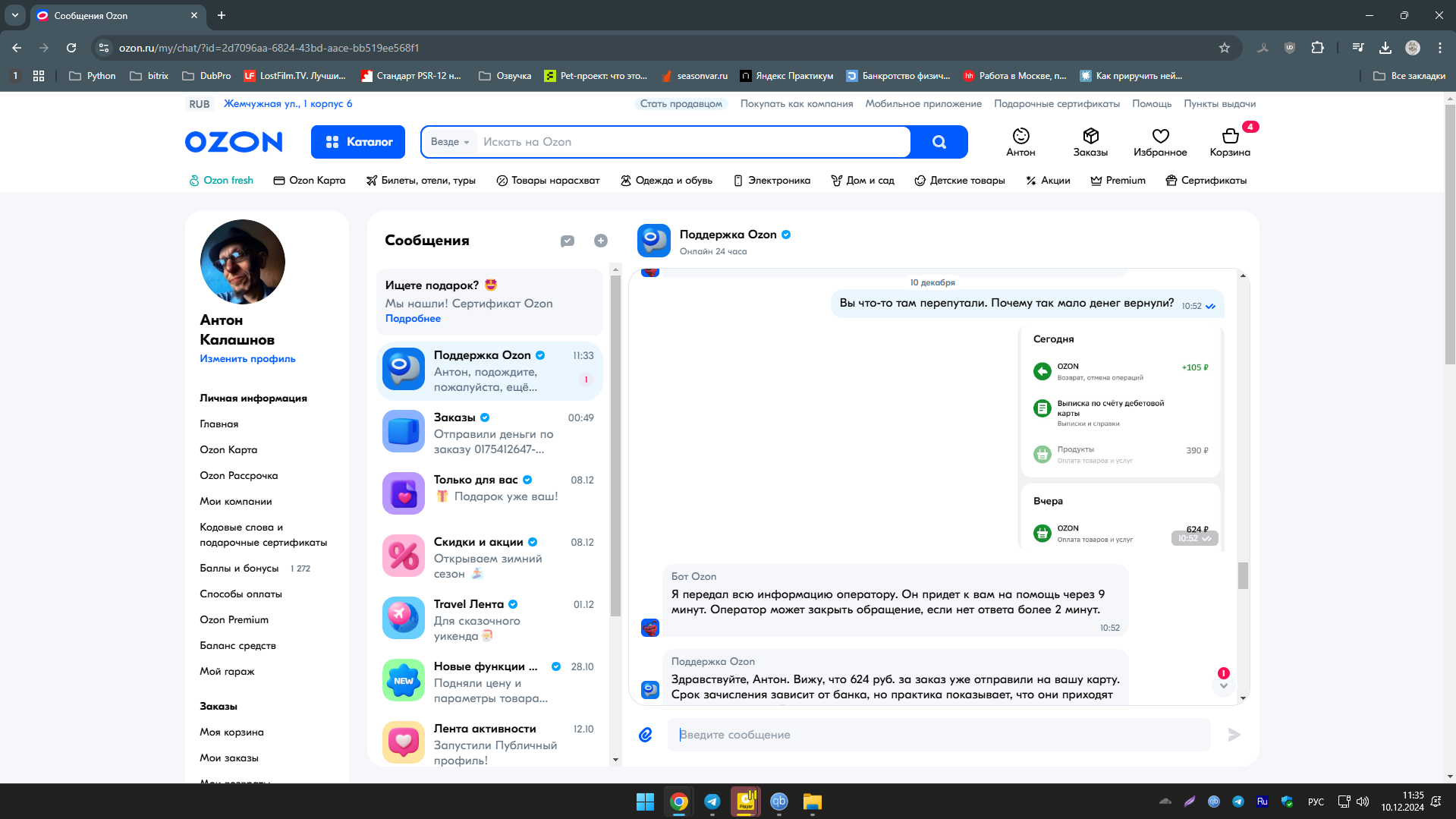Open the Корзина cart icon
The image size is (1456, 819).
[1230, 142]
